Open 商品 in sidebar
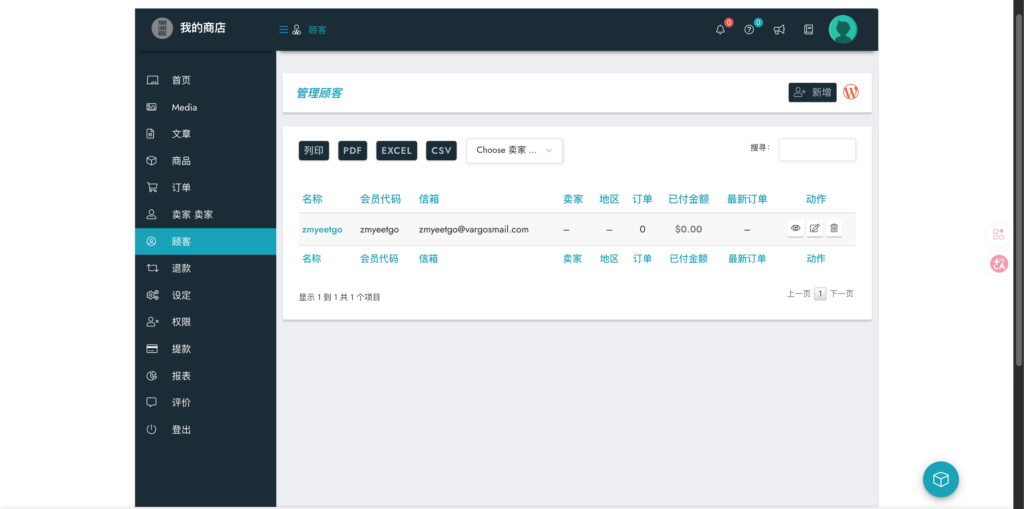Viewport: 1024px width, 509px height. point(205,161)
